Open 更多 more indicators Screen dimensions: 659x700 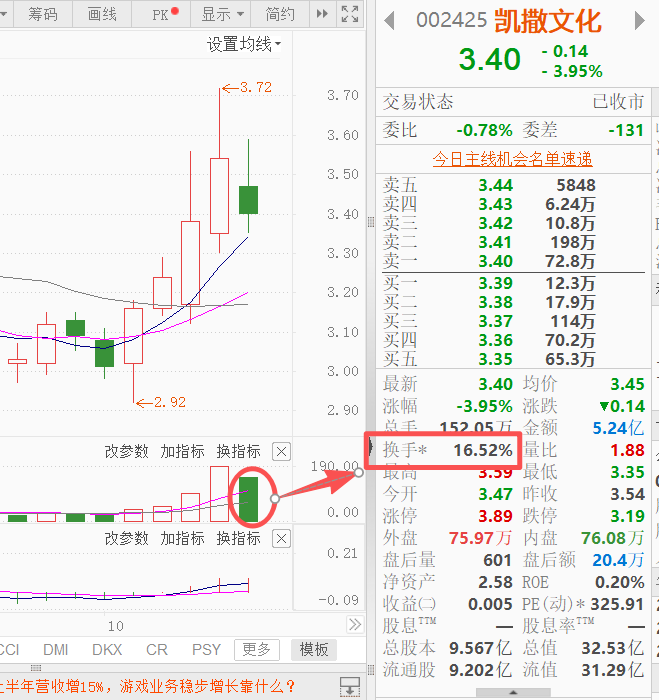tap(257, 650)
